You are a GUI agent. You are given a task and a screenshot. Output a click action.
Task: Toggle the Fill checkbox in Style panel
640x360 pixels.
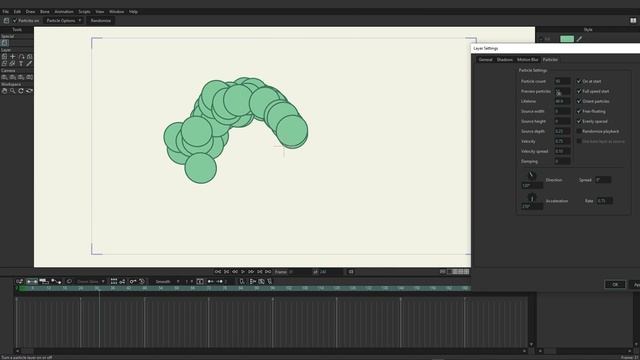(542, 39)
